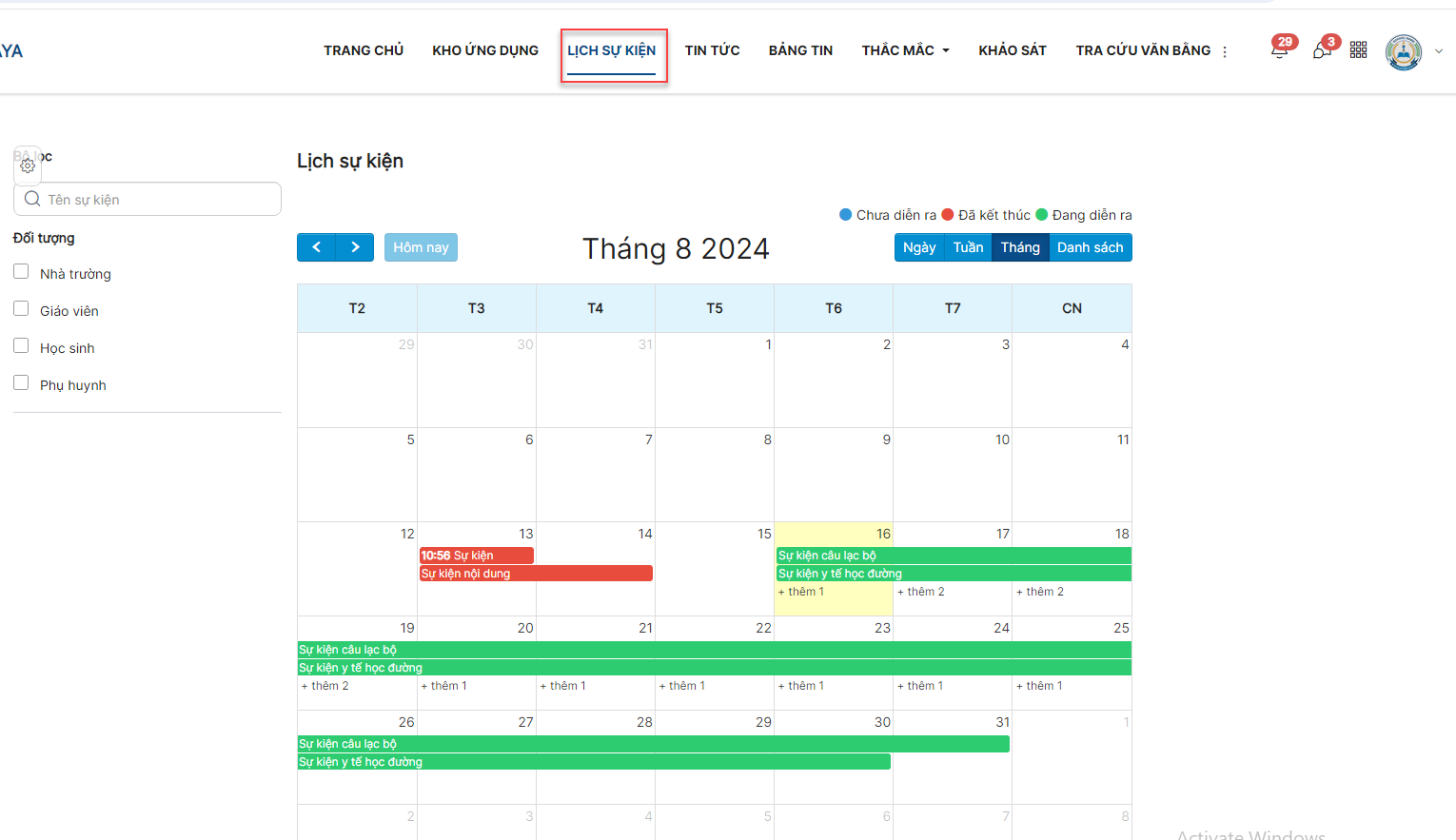Screen dimensions: 1456x840
Task: Expand '+ thêm 2' on day 17
Action: pos(921,592)
